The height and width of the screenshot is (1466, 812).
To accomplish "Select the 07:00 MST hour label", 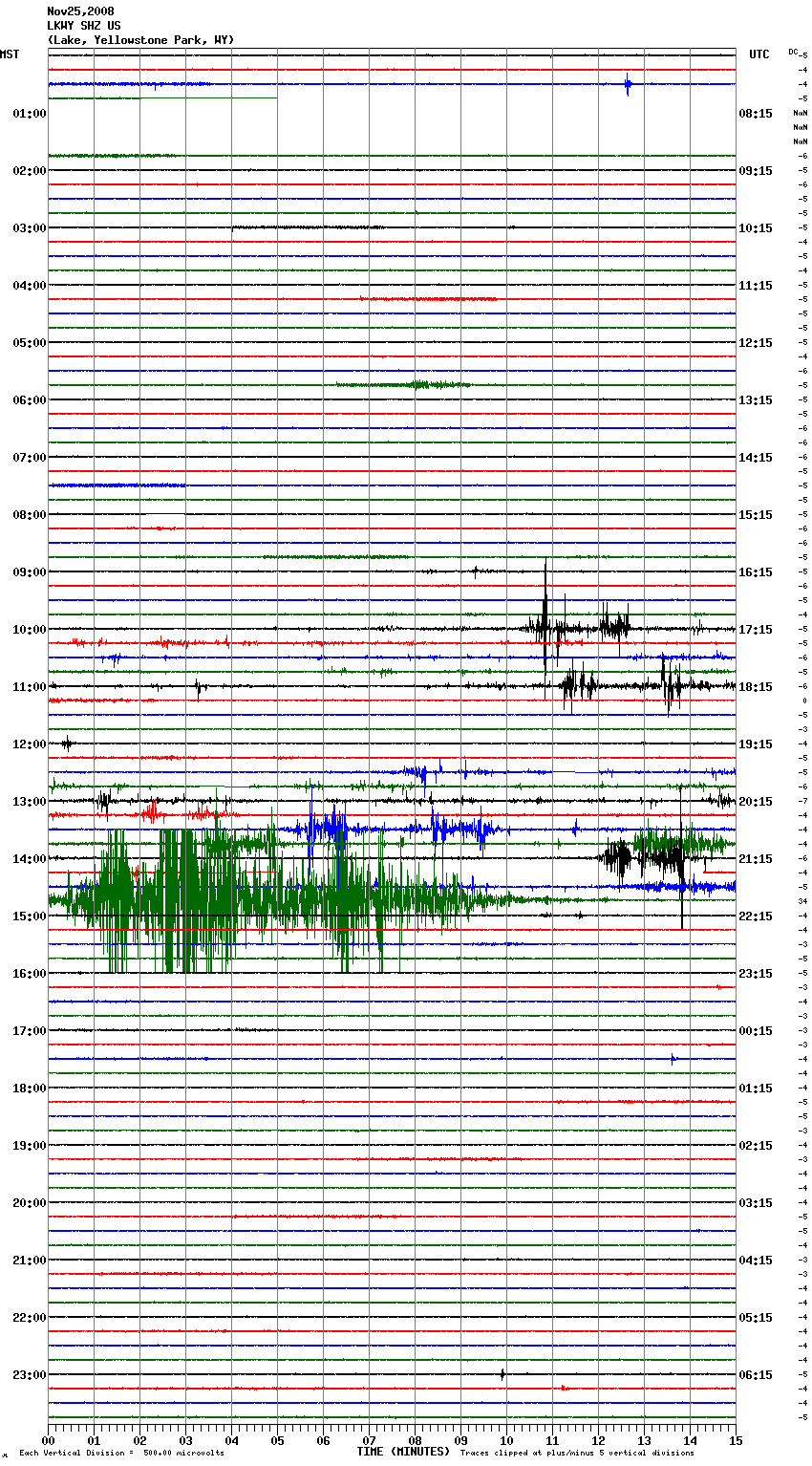I will click(x=30, y=458).
